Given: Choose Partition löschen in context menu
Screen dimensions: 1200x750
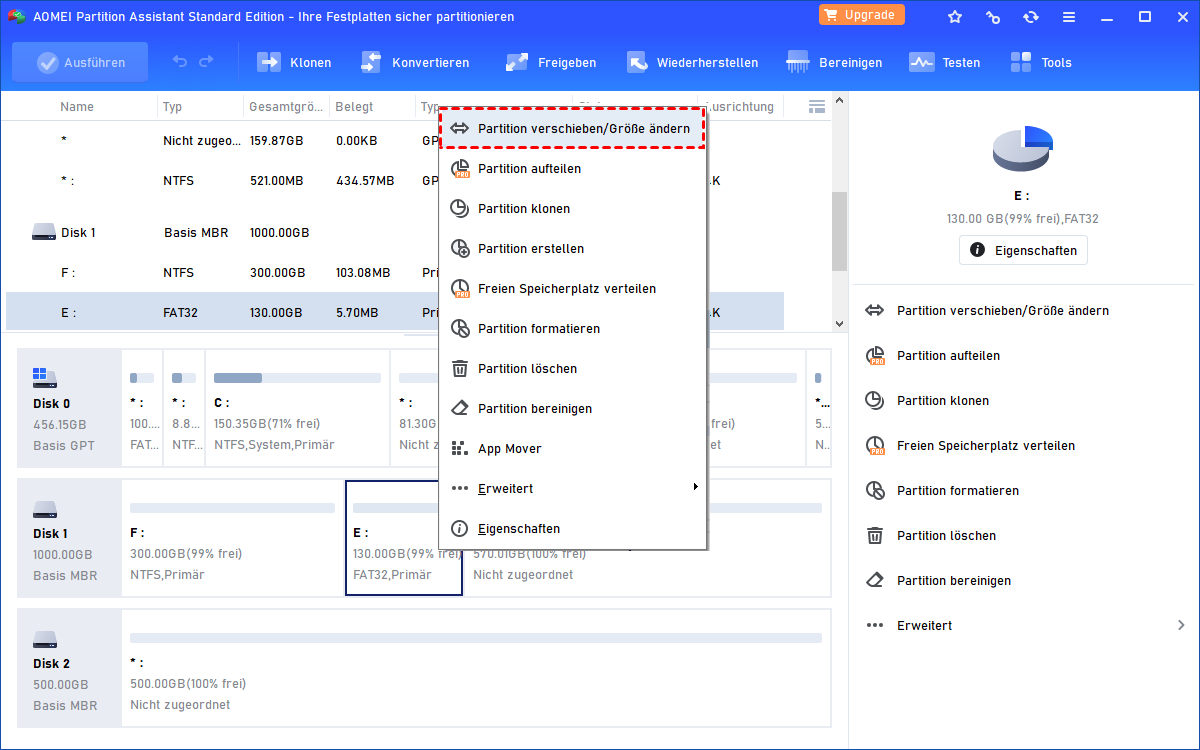Looking at the screenshot, I should (573, 369).
